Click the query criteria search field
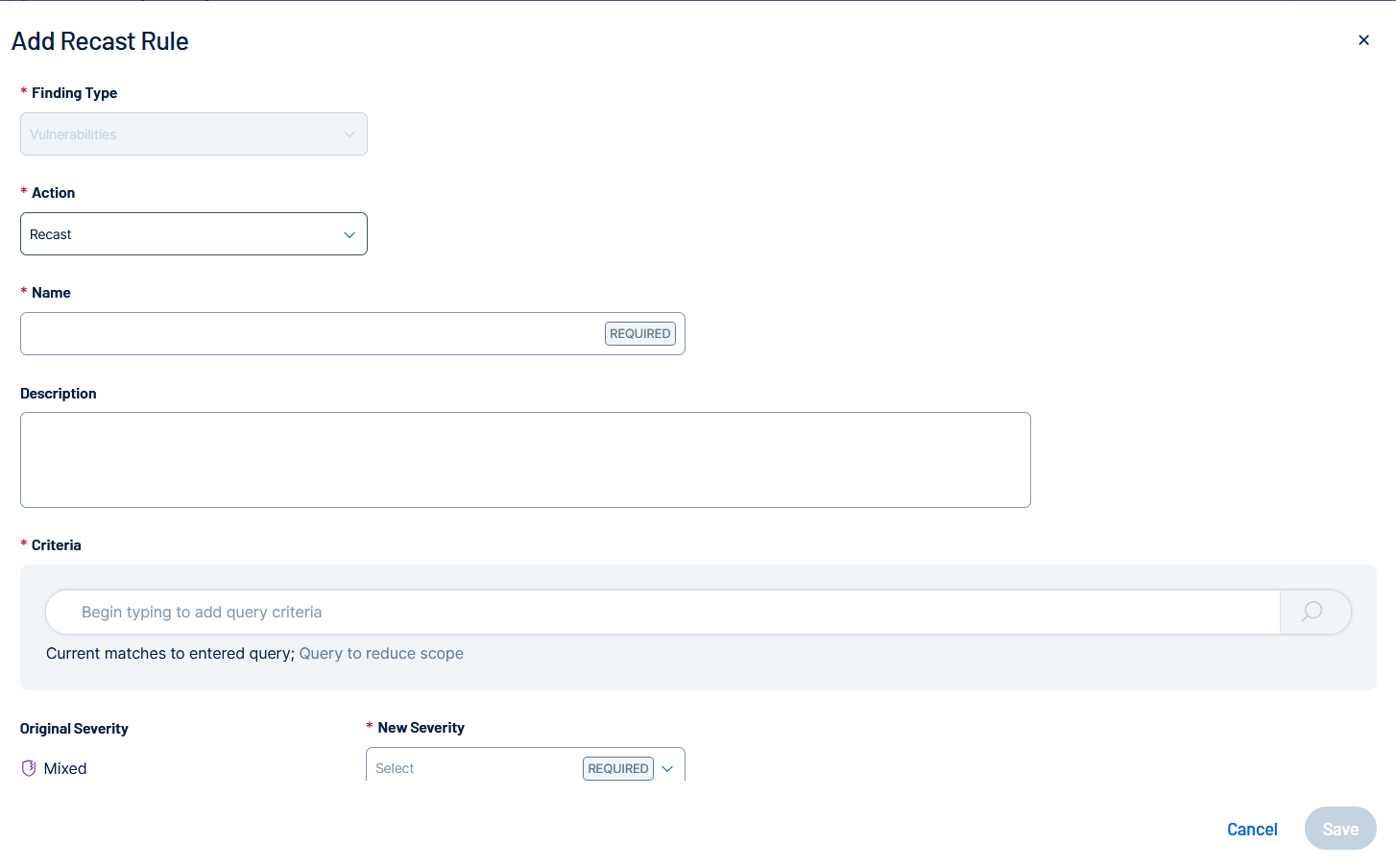This screenshot has width=1396, height=868. (x=662, y=612)
